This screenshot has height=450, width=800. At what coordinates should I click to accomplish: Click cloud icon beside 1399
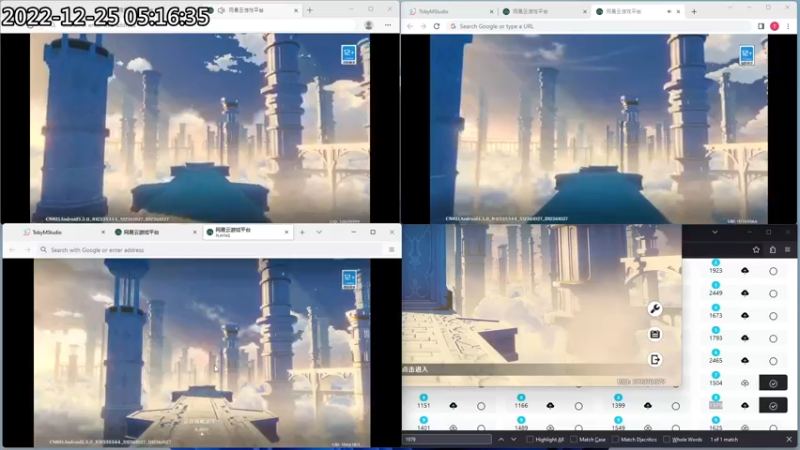pos(648,405)
